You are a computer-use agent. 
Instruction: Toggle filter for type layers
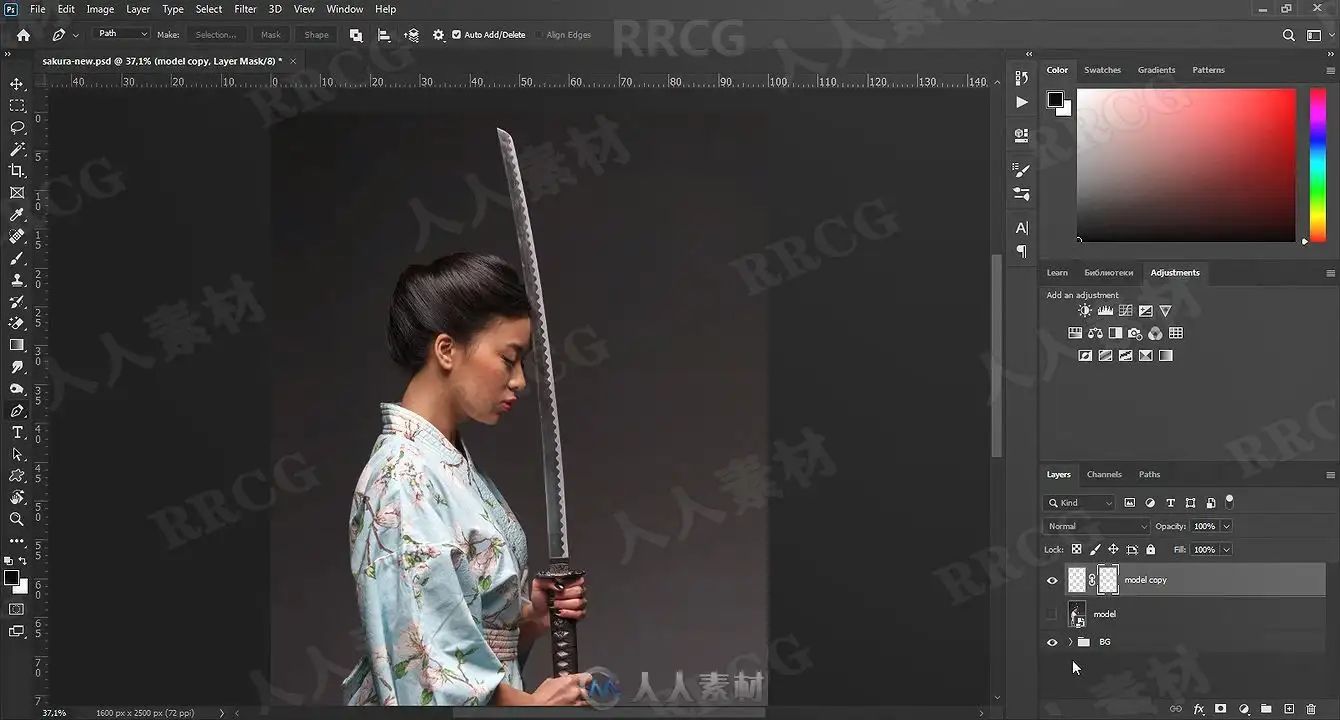click(x=1170, y=503)
